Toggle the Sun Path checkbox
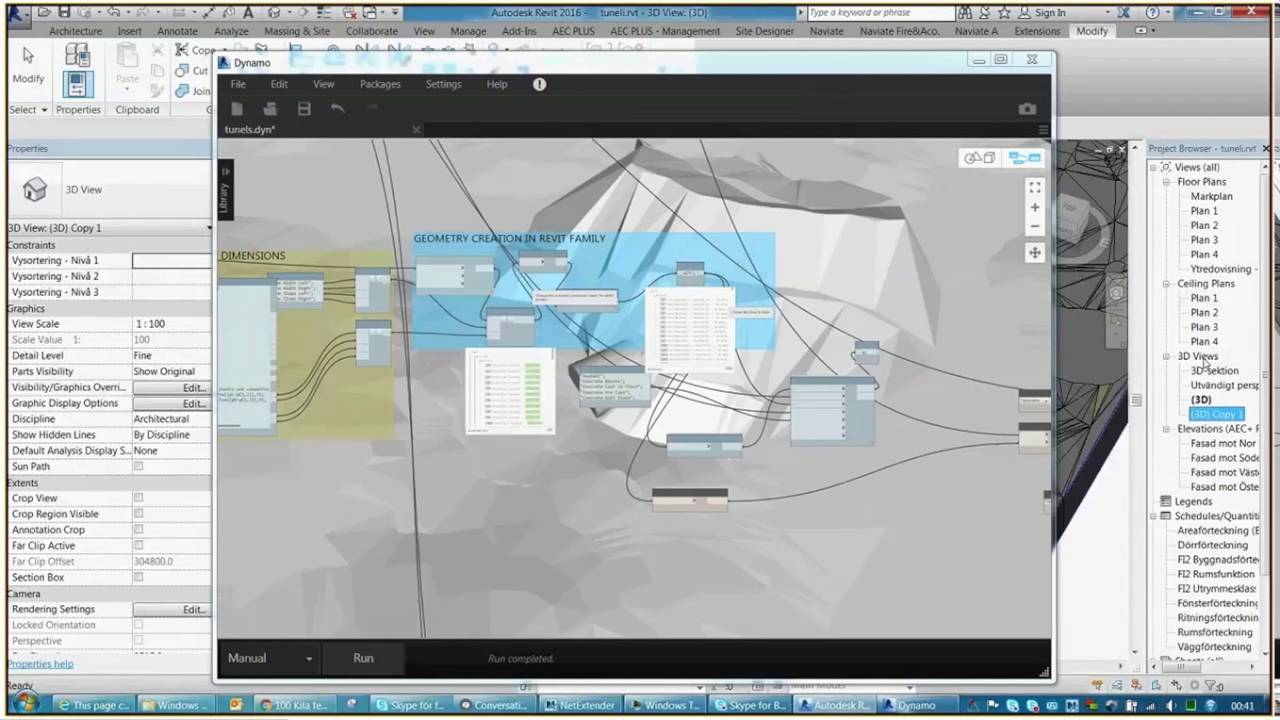1280x720 pixels. coord(138,466)
